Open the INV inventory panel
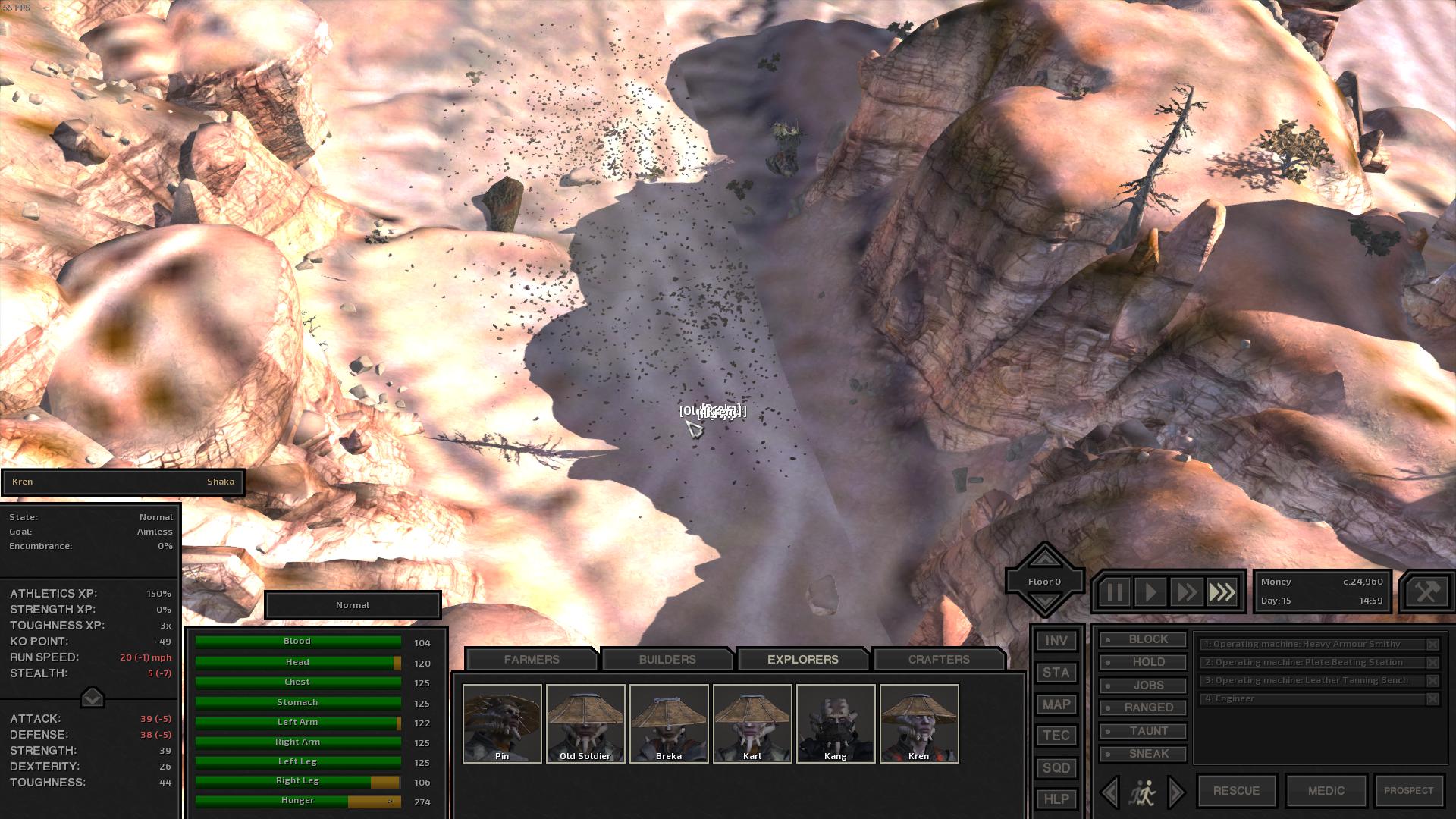 [x=1056, y=642]
